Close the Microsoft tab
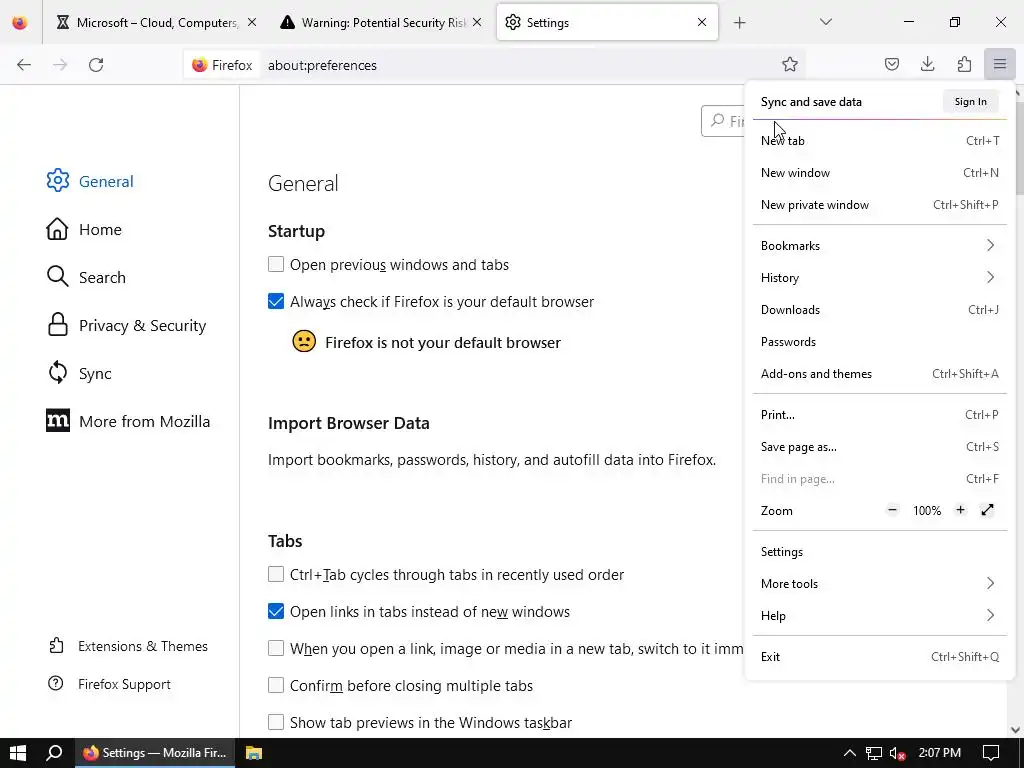The width and height of the screenshot is (1024, 768). click(252, 22)
